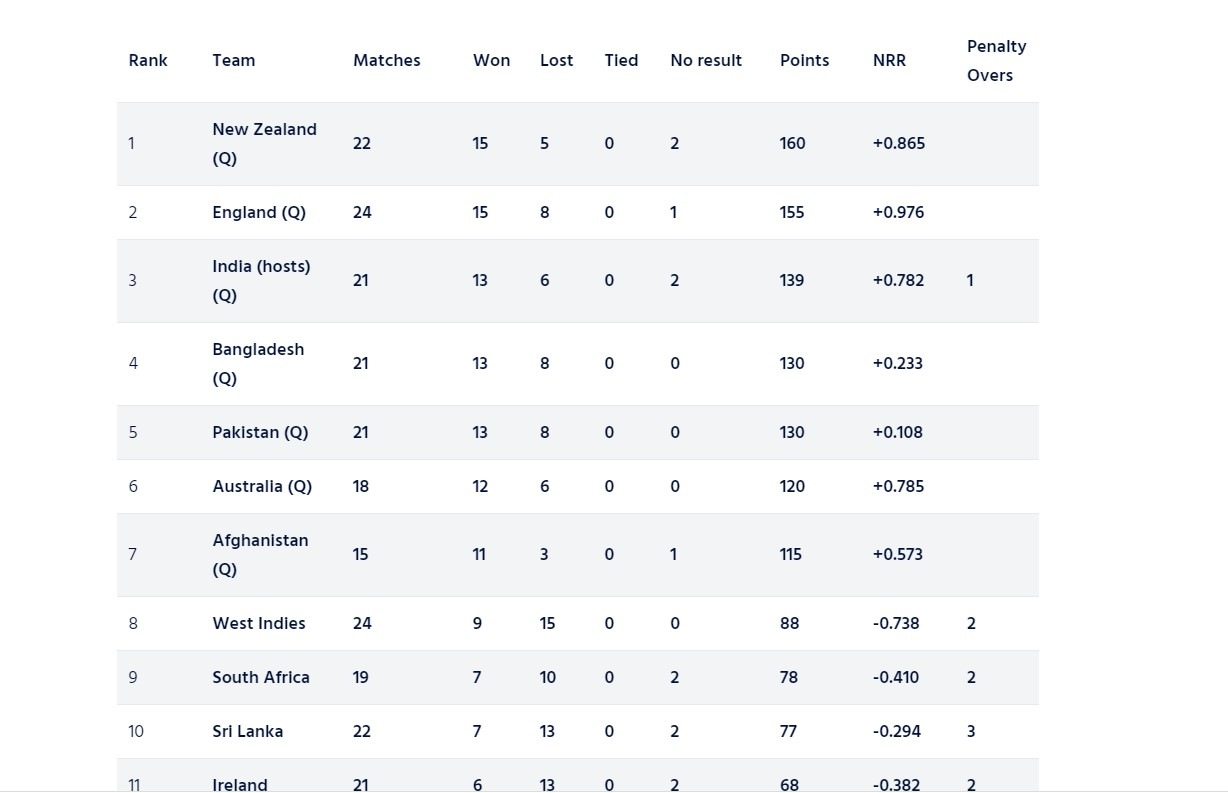Click the Tied column header
Viewport: 1228px width, 793px height.
point(621,61)
